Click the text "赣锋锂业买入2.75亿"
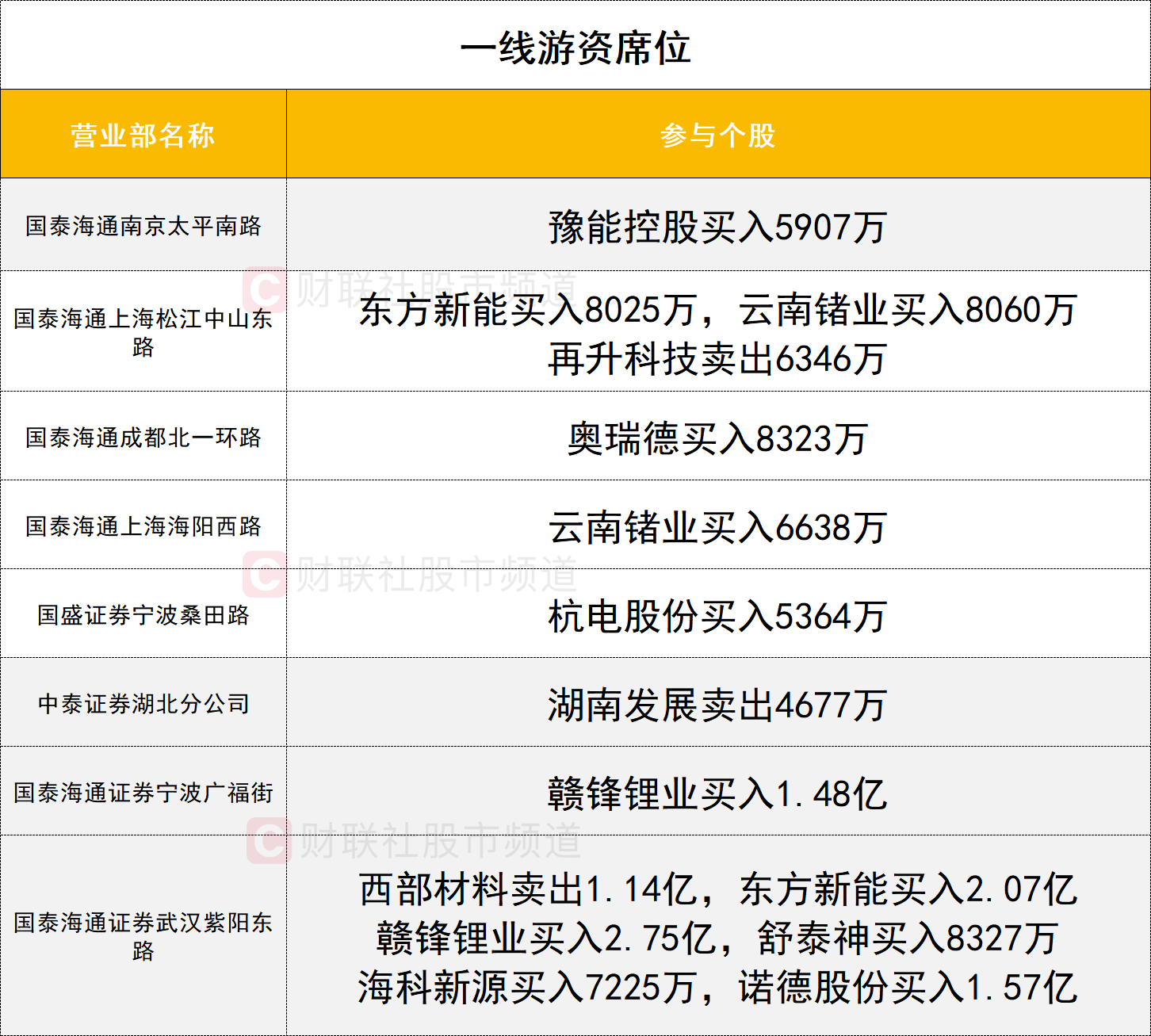This screenshot has height=1036, width=1151. pyautogui.click(x=547, y=939)
